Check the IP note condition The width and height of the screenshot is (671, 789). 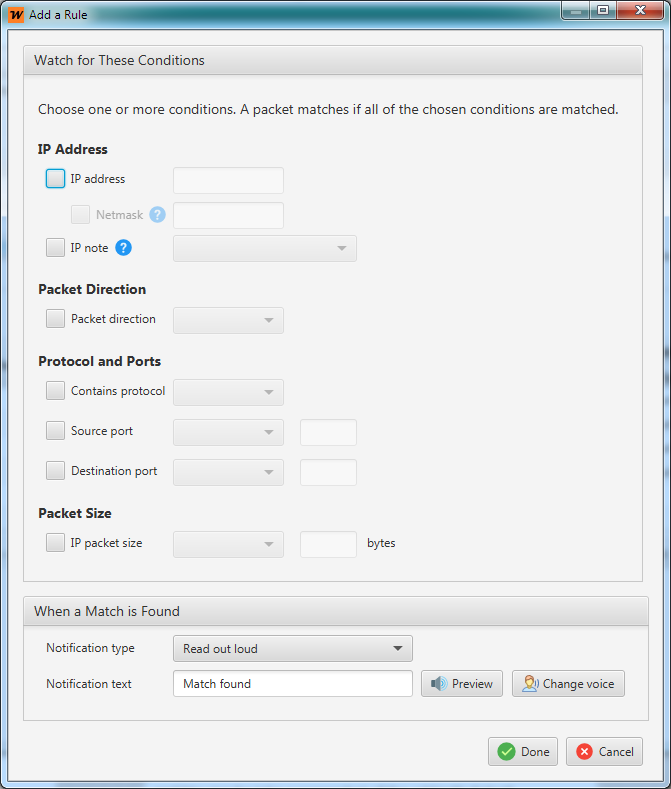[55, 248]
